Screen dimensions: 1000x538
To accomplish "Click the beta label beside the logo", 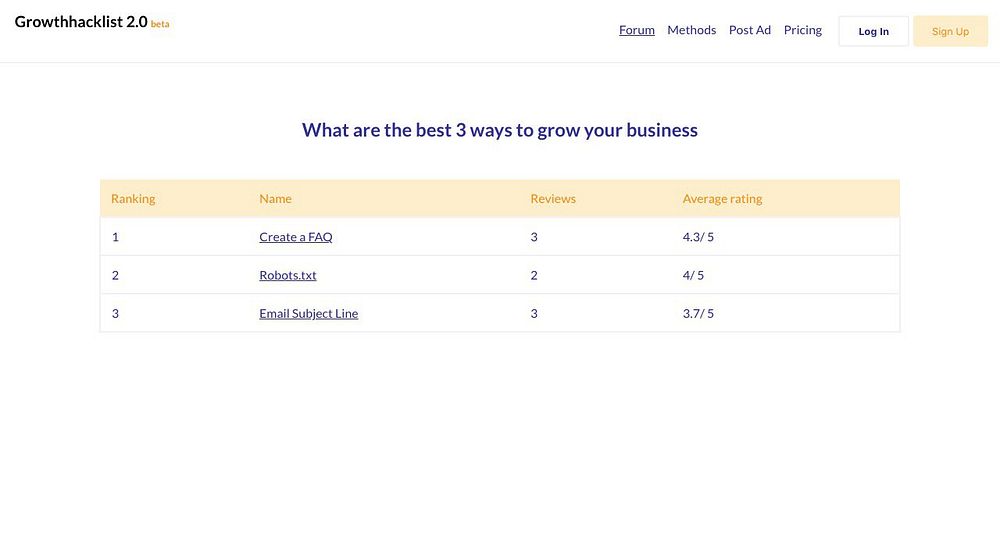I will 160,24.
